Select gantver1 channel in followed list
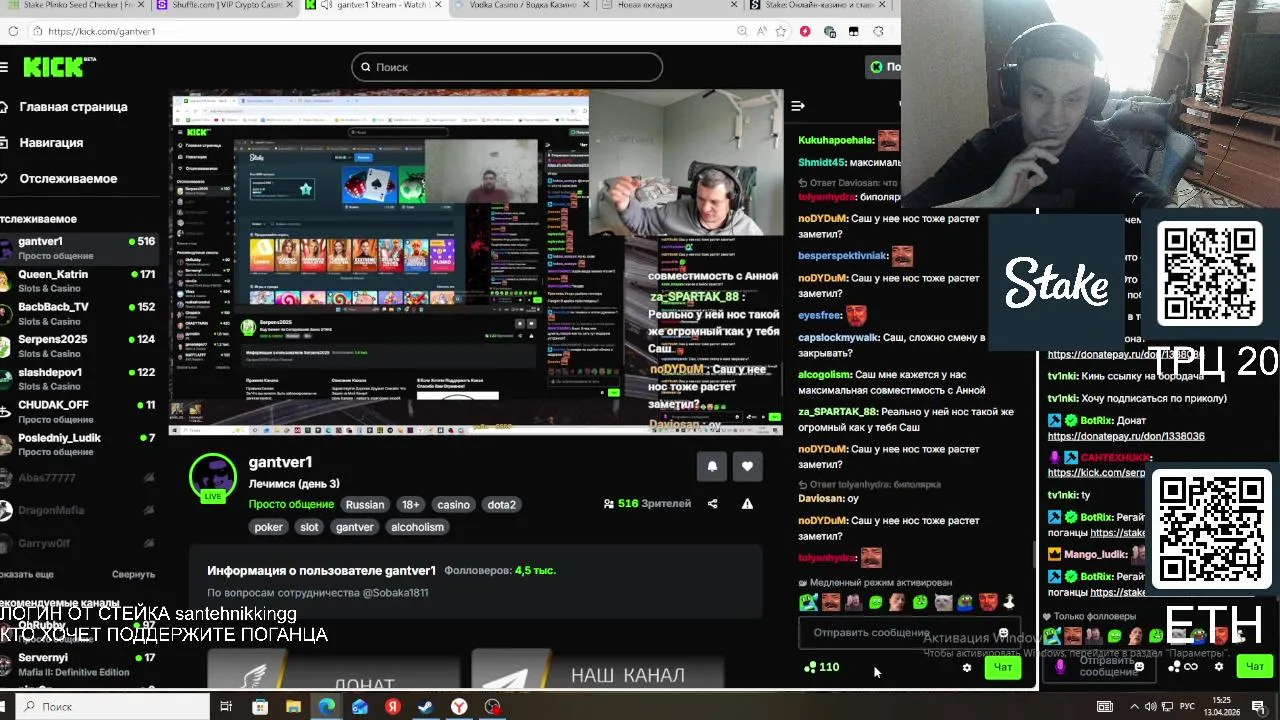The image size is (1280, 720). 78,248
